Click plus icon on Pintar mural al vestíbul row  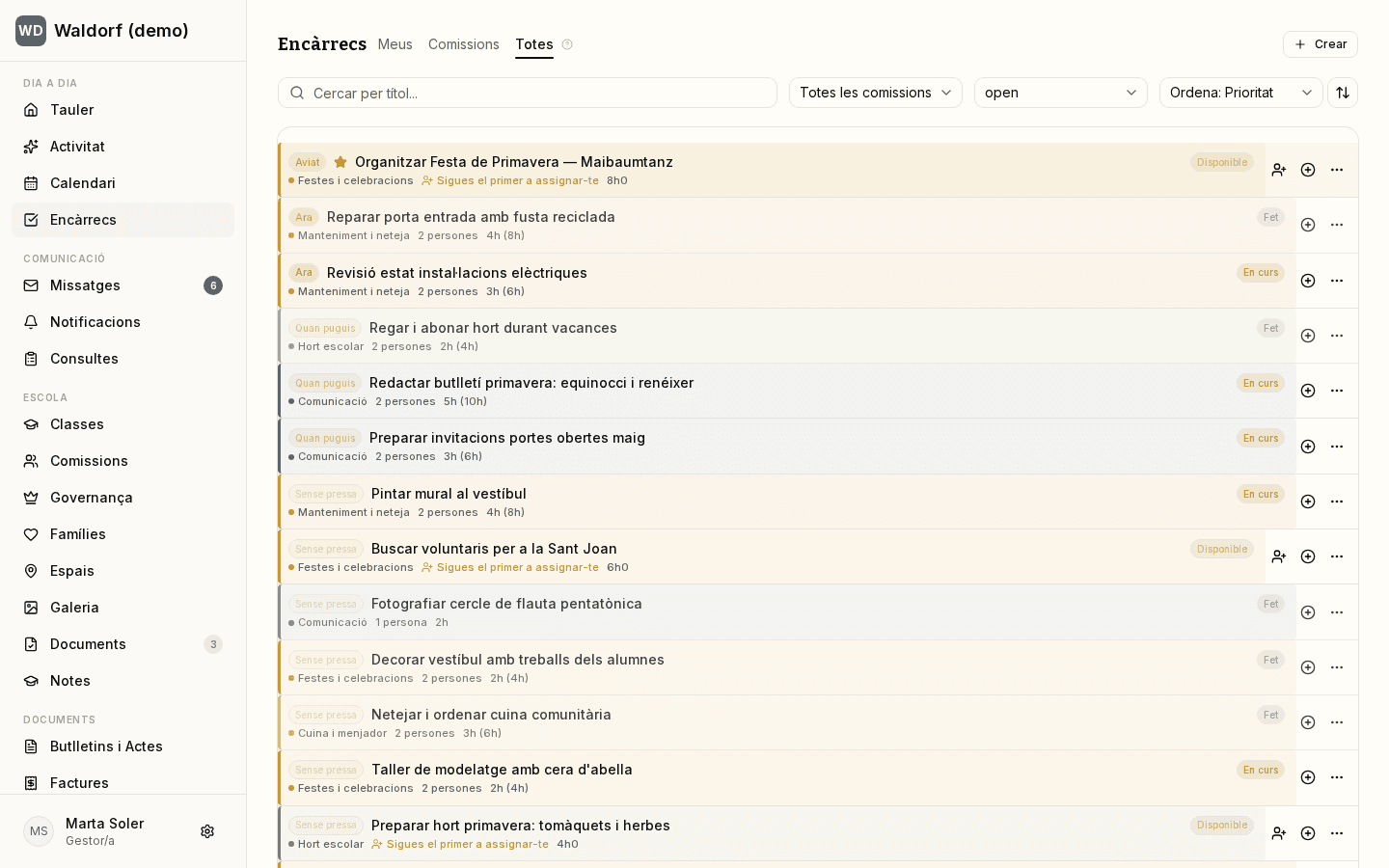pos(1308,502)
